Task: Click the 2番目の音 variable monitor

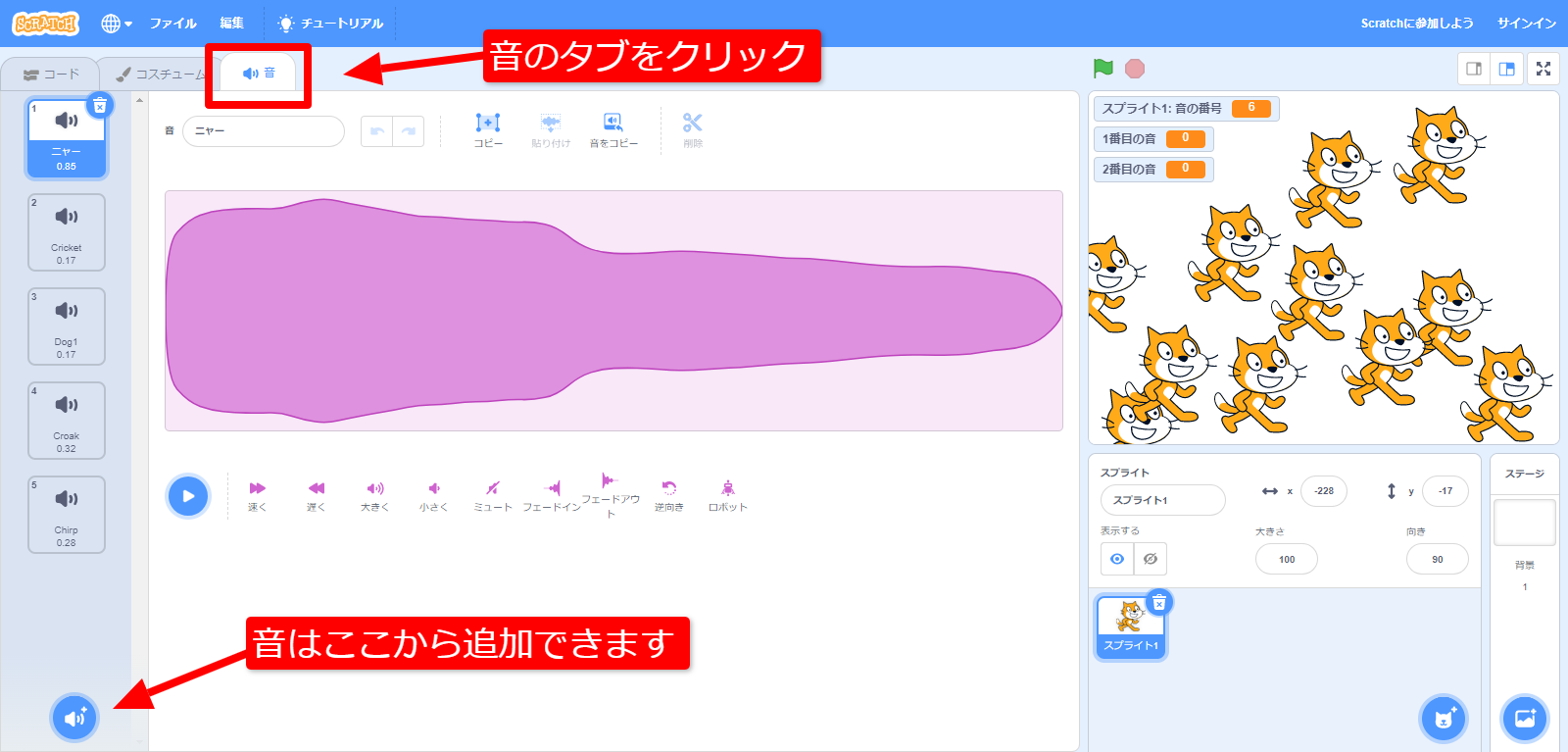Action: click(x=1153, y=169)
